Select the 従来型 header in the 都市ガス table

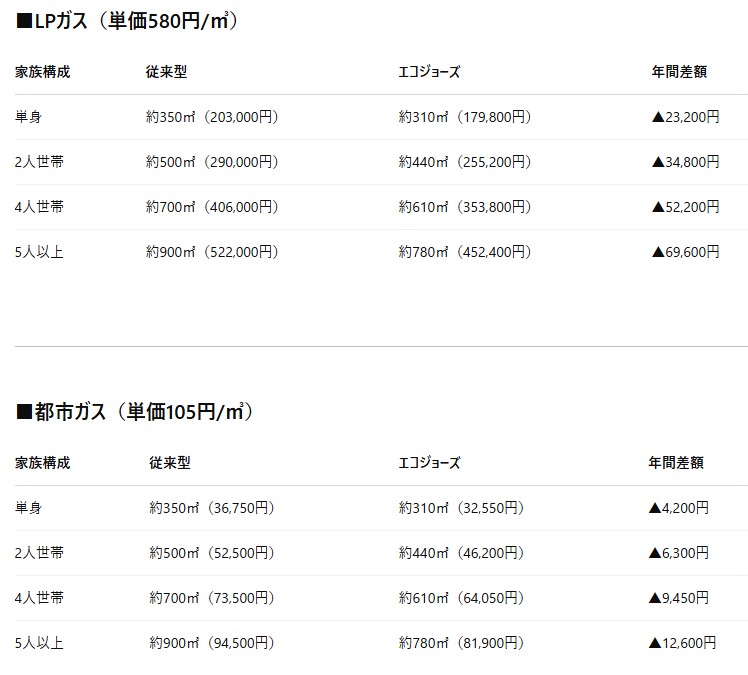170,463
